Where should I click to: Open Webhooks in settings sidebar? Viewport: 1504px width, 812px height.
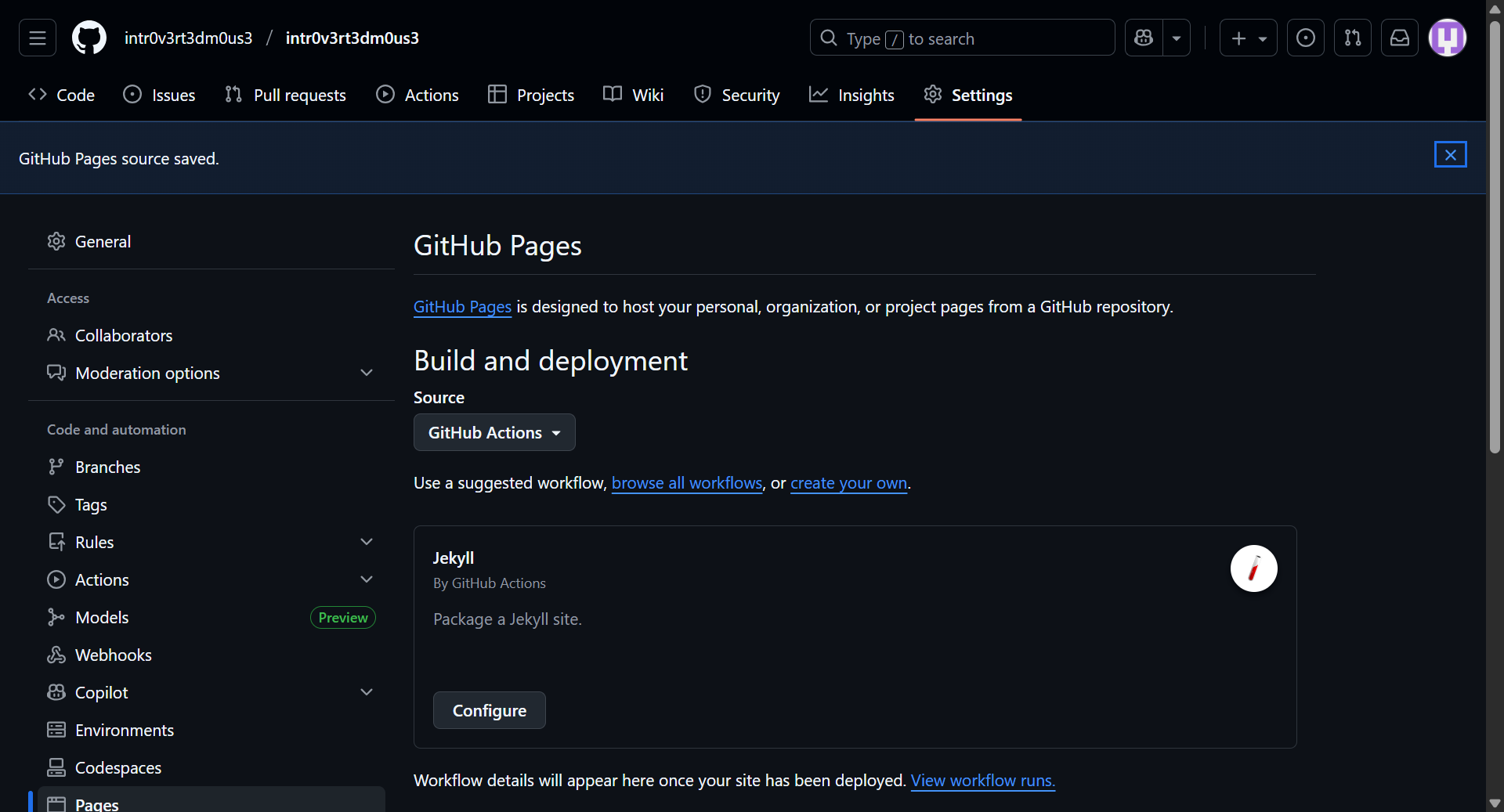coord(114,655)
